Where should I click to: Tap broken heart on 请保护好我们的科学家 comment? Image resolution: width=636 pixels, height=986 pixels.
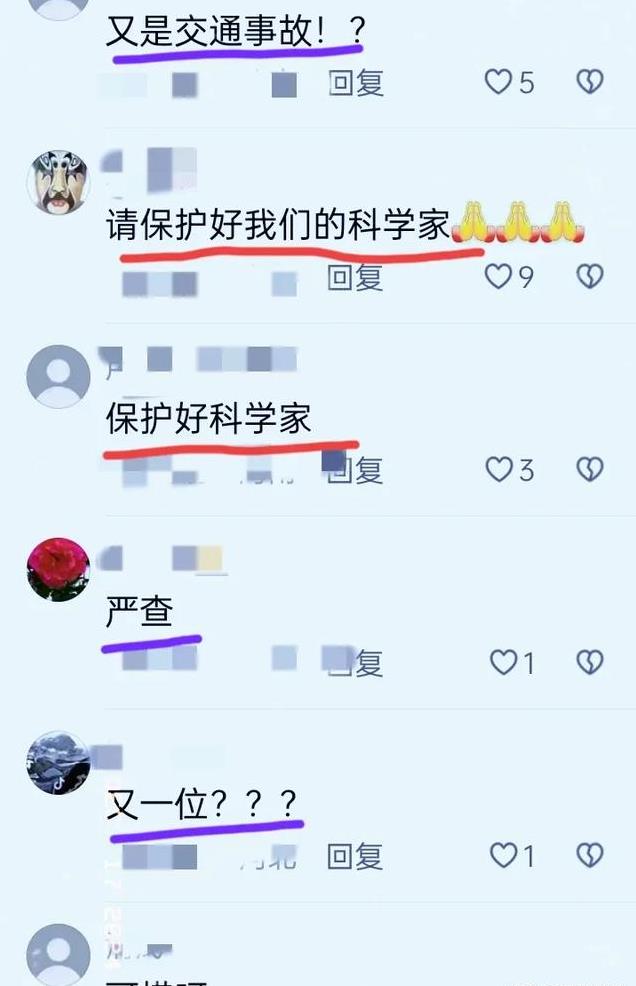[590, 276]
